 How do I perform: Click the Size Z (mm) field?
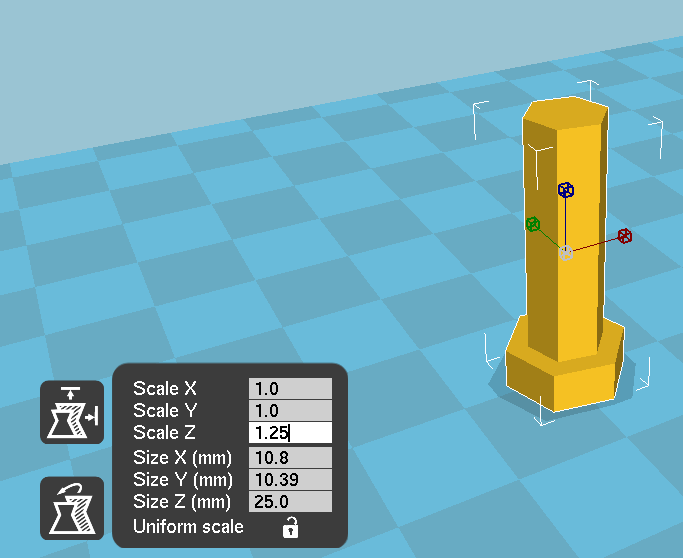click(290, 501)
